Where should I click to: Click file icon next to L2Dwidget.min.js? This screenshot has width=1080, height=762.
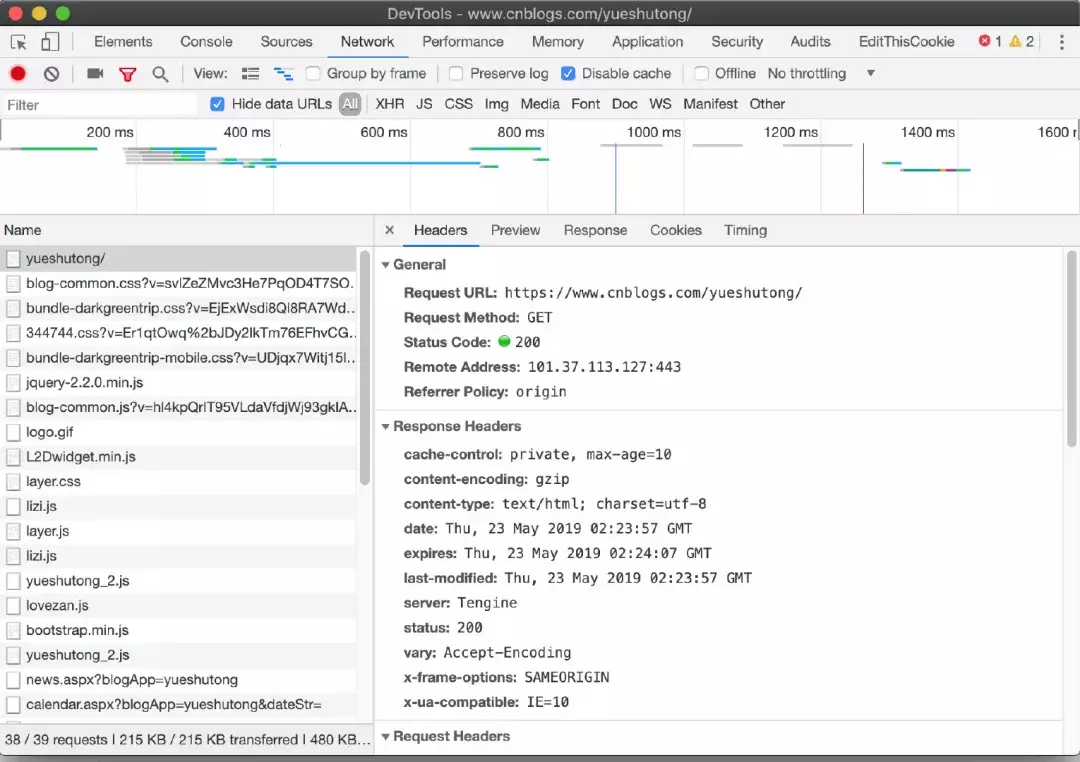(x=13, y=457)
